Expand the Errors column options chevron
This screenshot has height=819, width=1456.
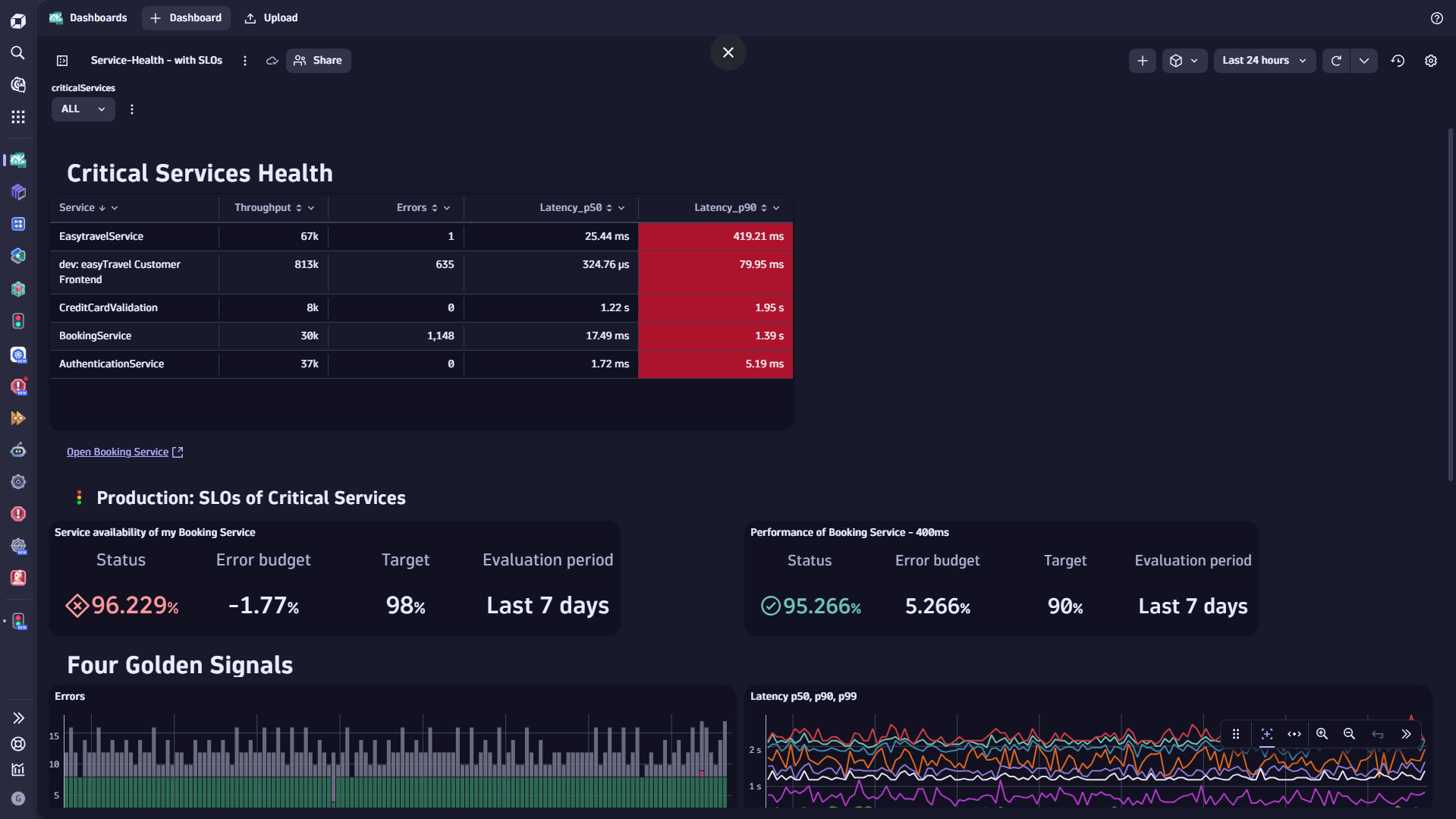pos(447,207)
